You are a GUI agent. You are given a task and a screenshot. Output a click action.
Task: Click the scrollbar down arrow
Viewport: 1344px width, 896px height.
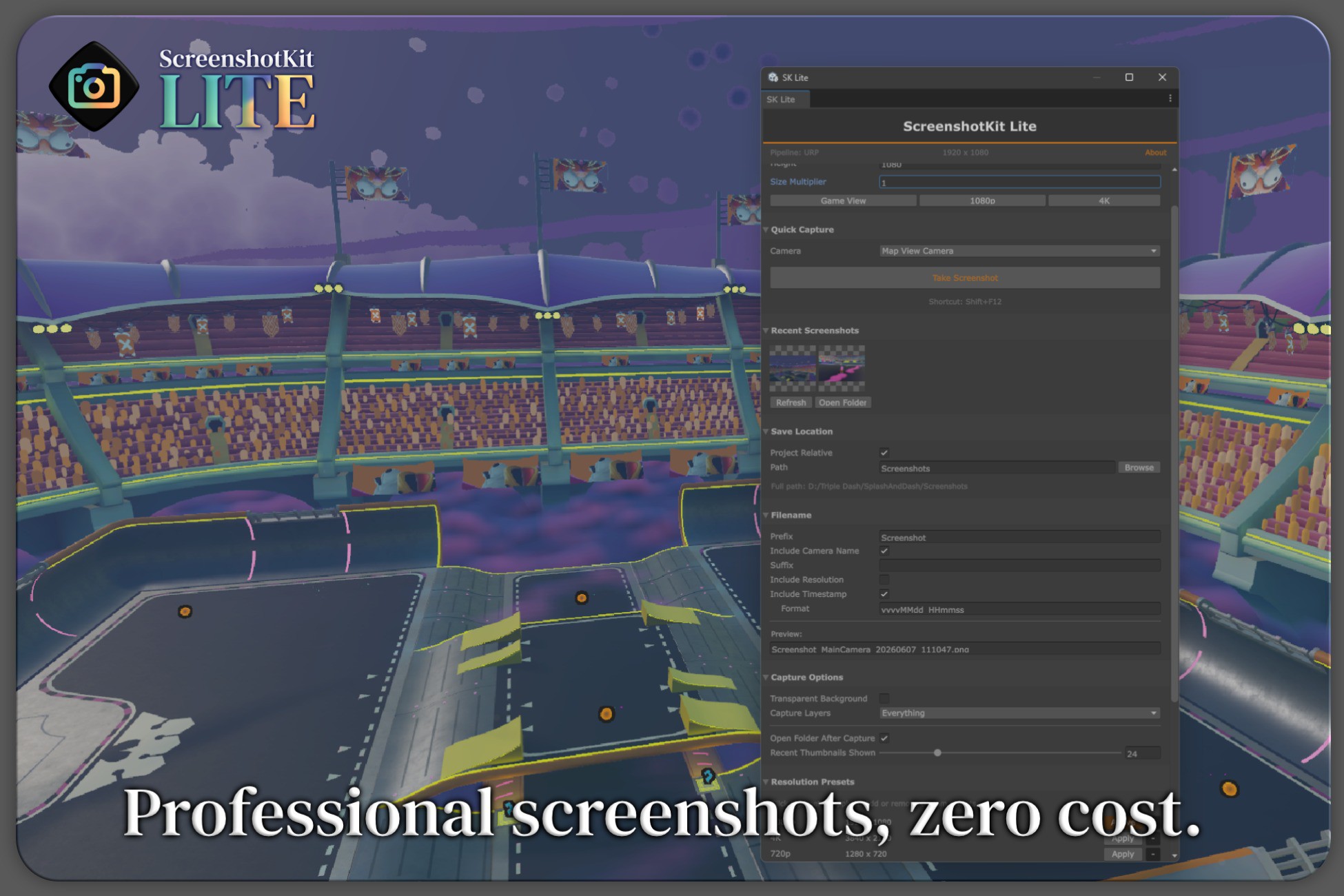click(x=1174, y=855)
